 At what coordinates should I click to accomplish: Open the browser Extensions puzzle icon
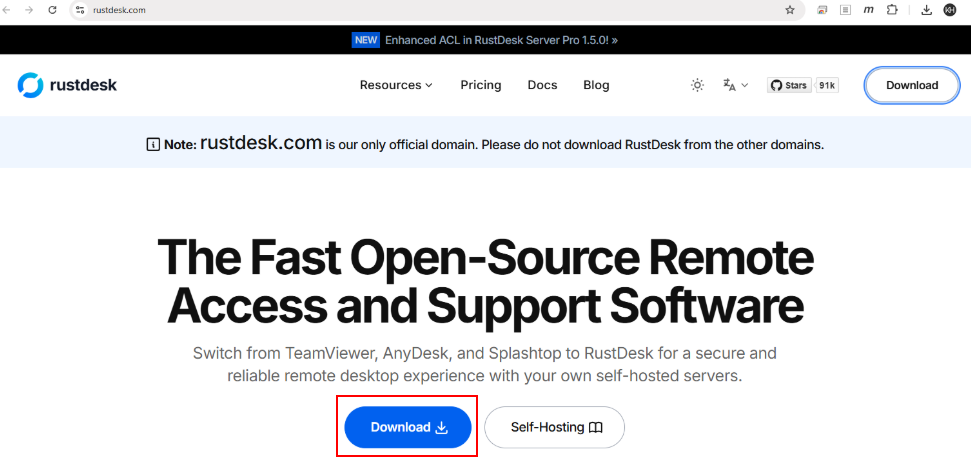click(893, 10)
